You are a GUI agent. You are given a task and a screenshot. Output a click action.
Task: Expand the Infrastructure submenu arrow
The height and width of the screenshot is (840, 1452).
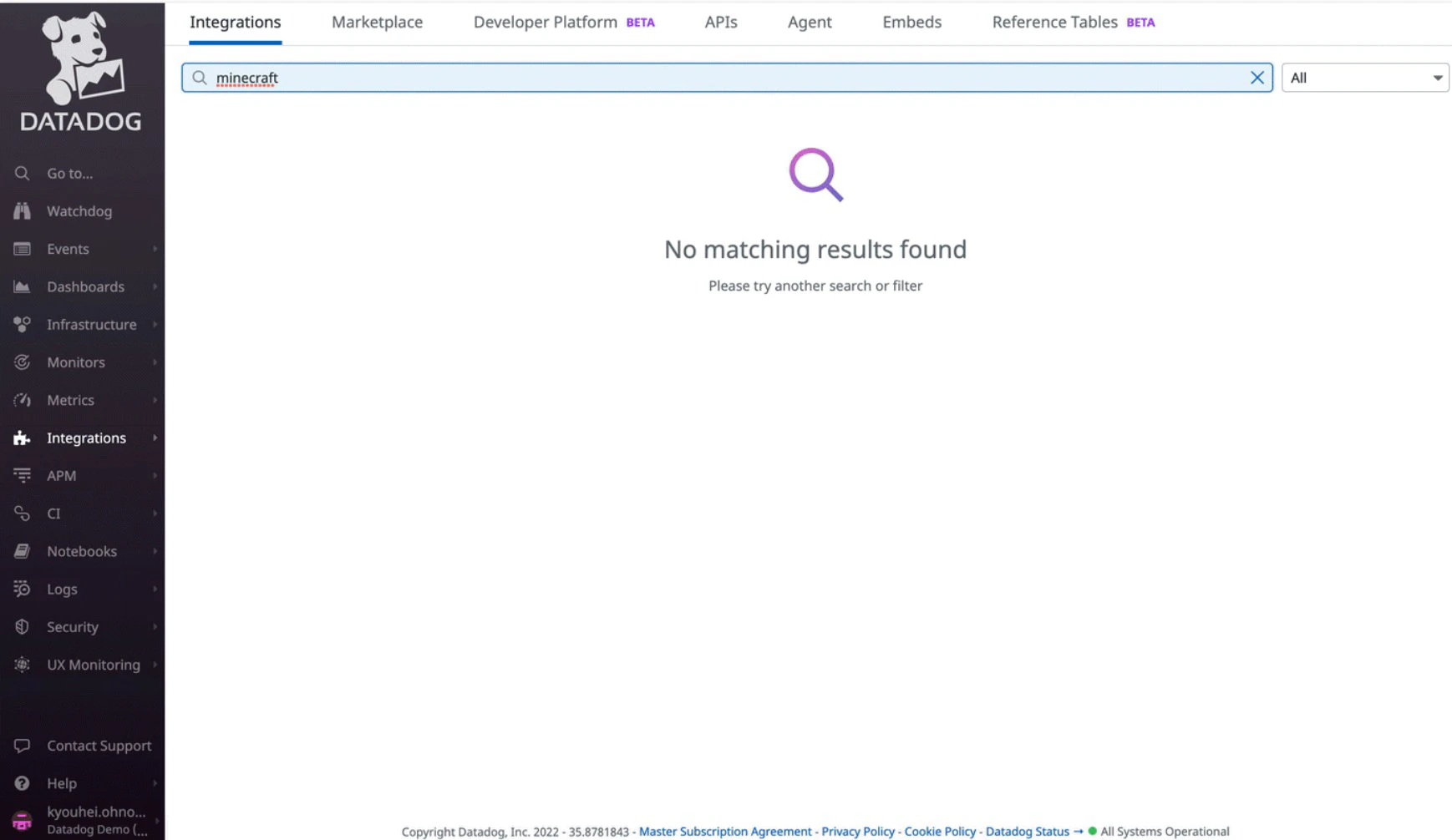[155, 324]
